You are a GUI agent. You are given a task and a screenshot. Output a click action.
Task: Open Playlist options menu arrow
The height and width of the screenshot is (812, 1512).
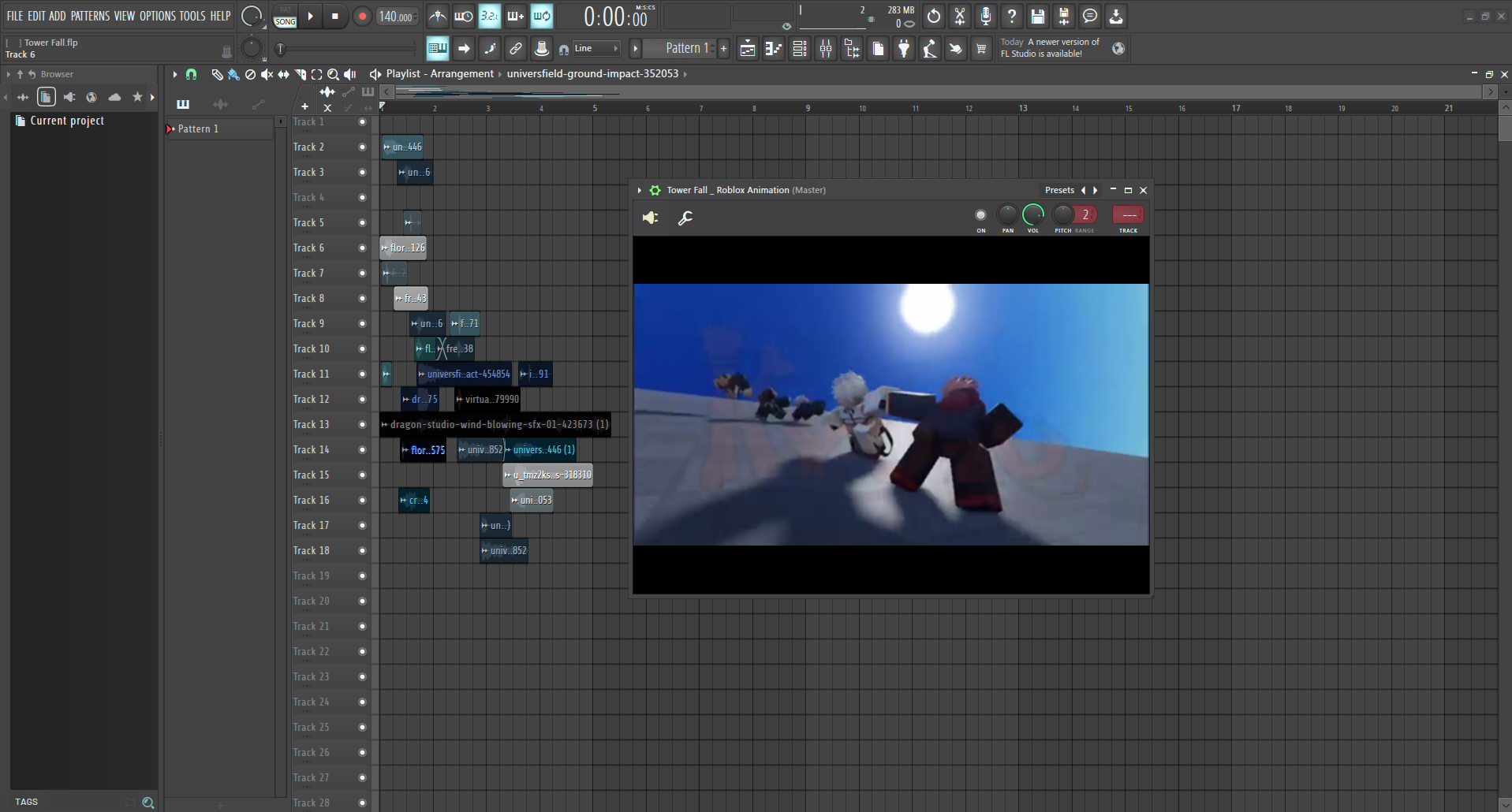(x=175, y=74)
